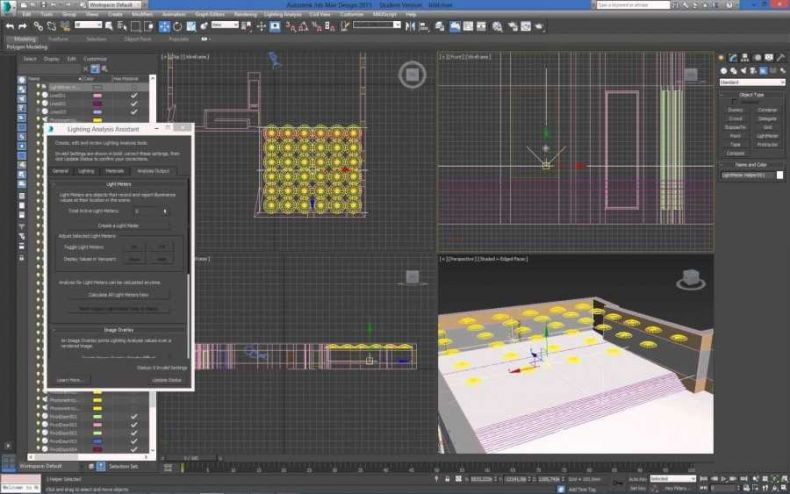Screen dimensions: 790x494
Task: Click the Edit Named Selection Sets icon
Action: click(x=345, y=26)
